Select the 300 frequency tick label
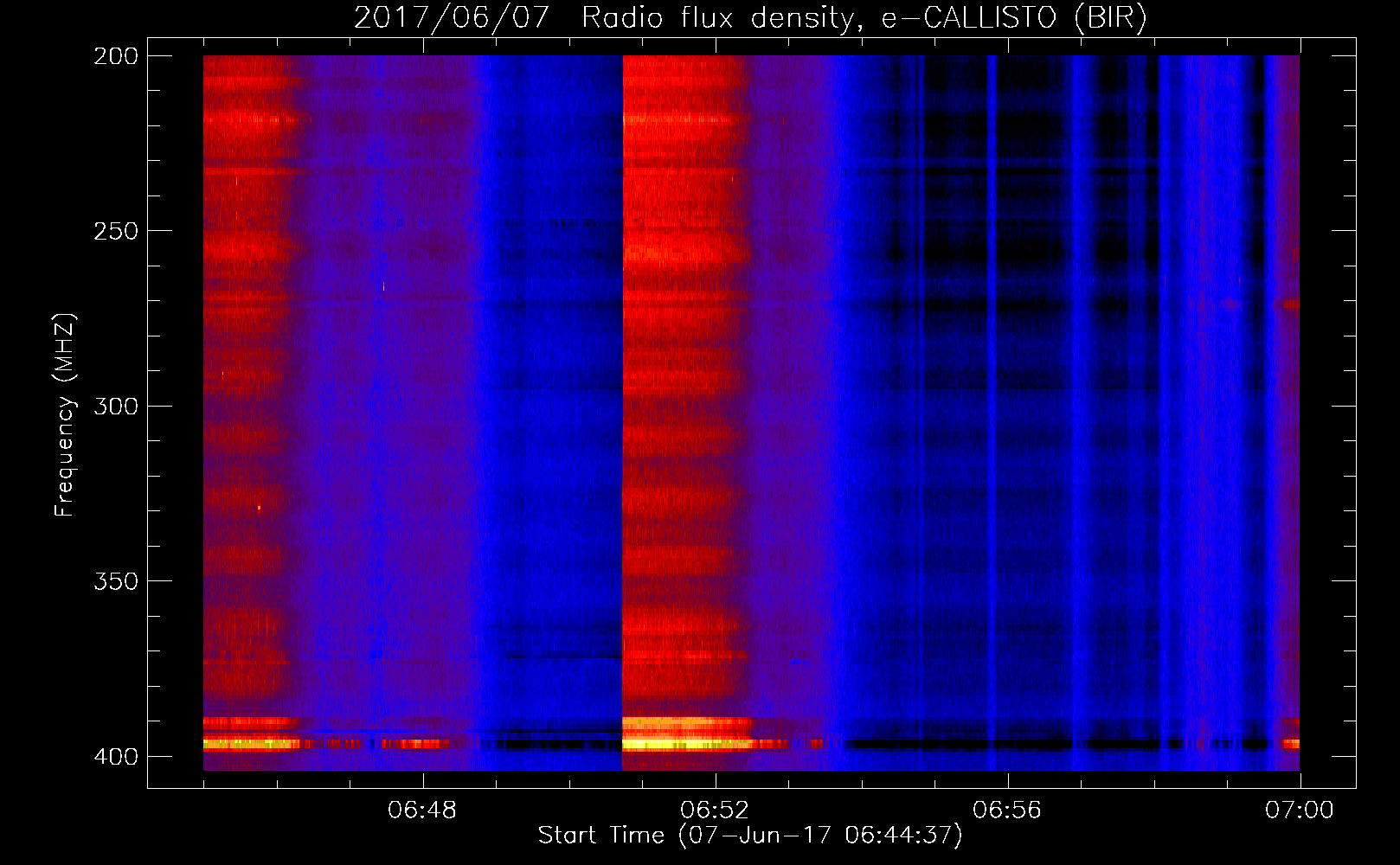The height and width of the screenshot is (865, 1400). click(116, 406)
